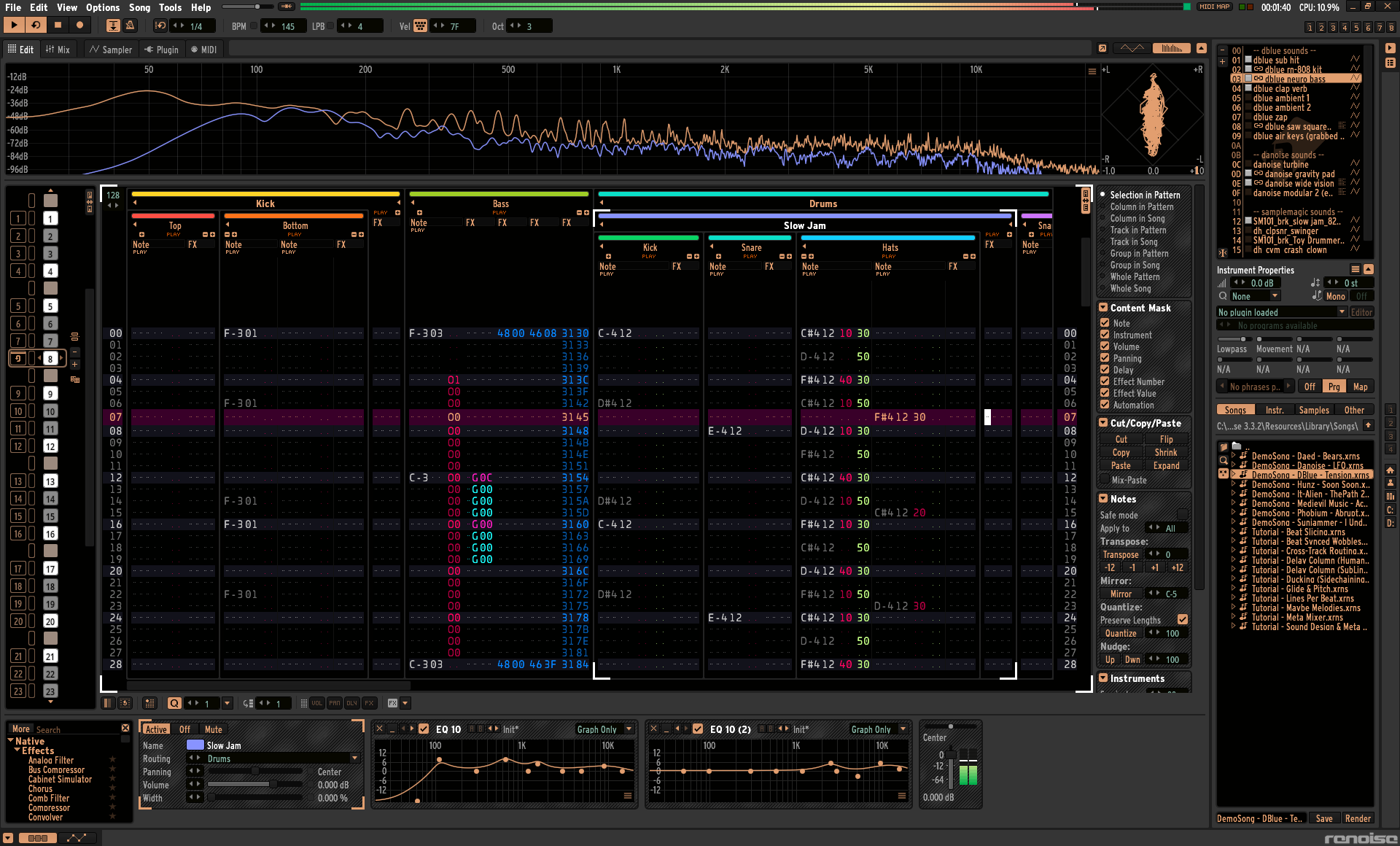The width and height of the screenshot is (1400, 846).
Task: Open Graph Only dropdown on EQ 10 (2)
Action: click(x=879, y=729)
